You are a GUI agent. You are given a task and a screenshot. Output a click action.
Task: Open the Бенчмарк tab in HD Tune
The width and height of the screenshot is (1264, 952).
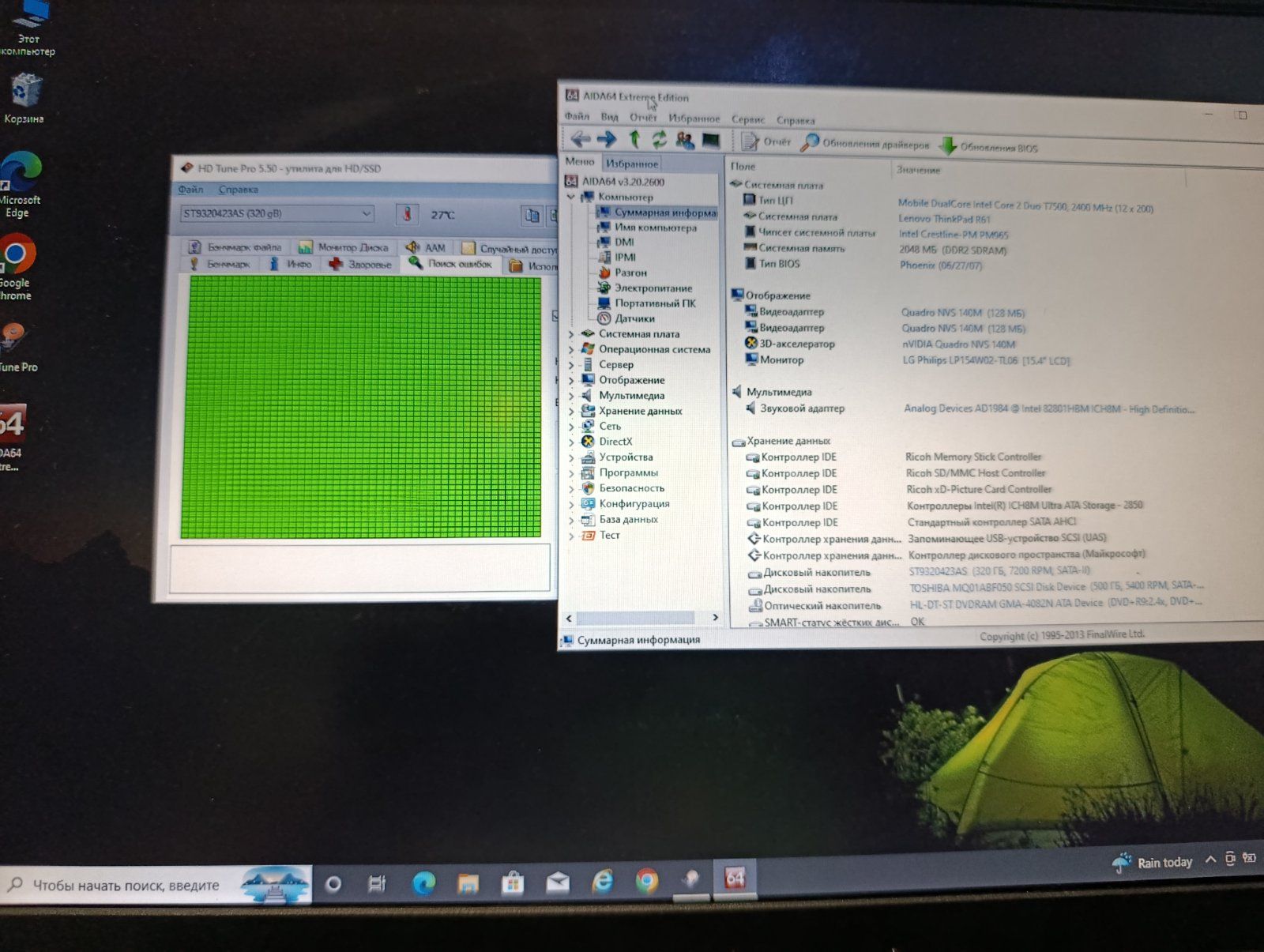click(x=220, y=264)
